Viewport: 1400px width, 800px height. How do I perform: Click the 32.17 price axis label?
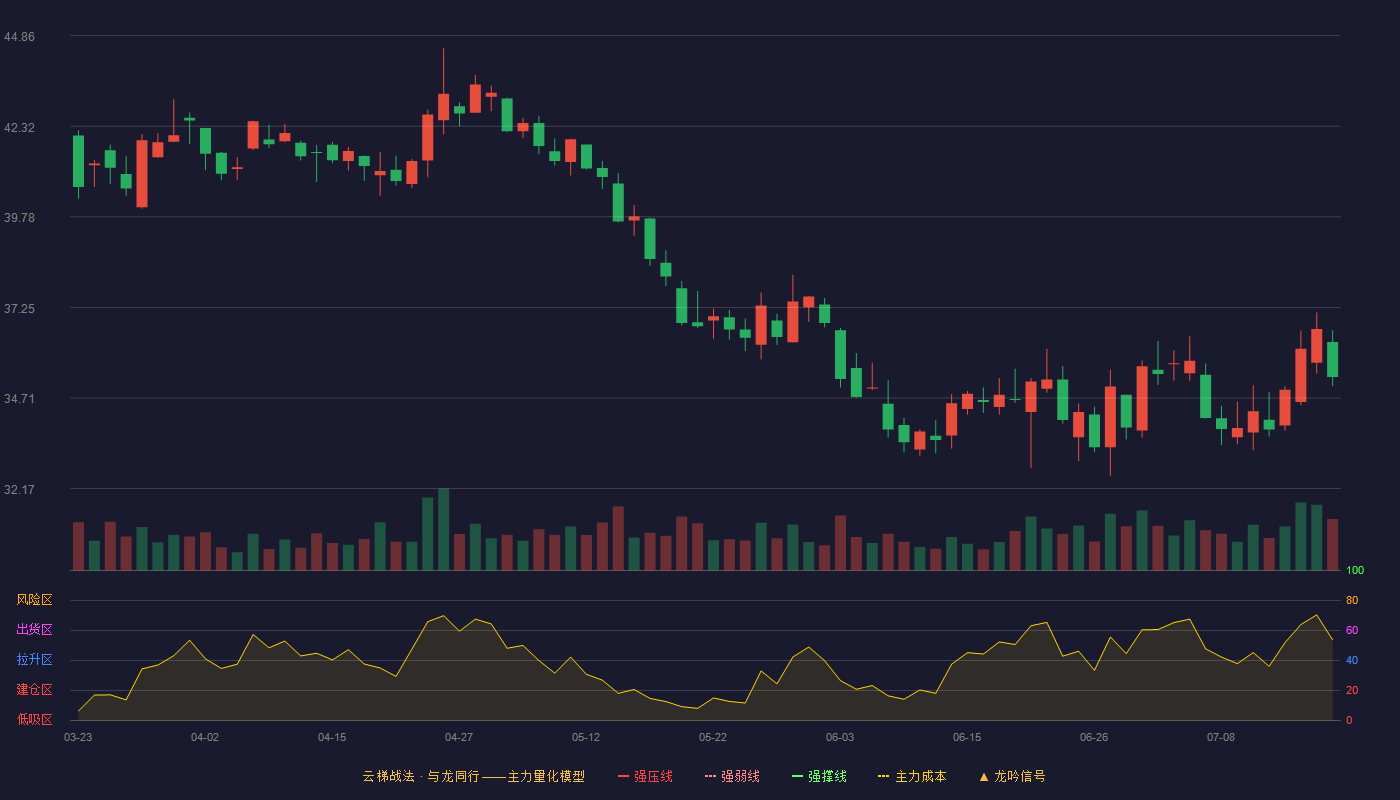(x=19, y=490)
